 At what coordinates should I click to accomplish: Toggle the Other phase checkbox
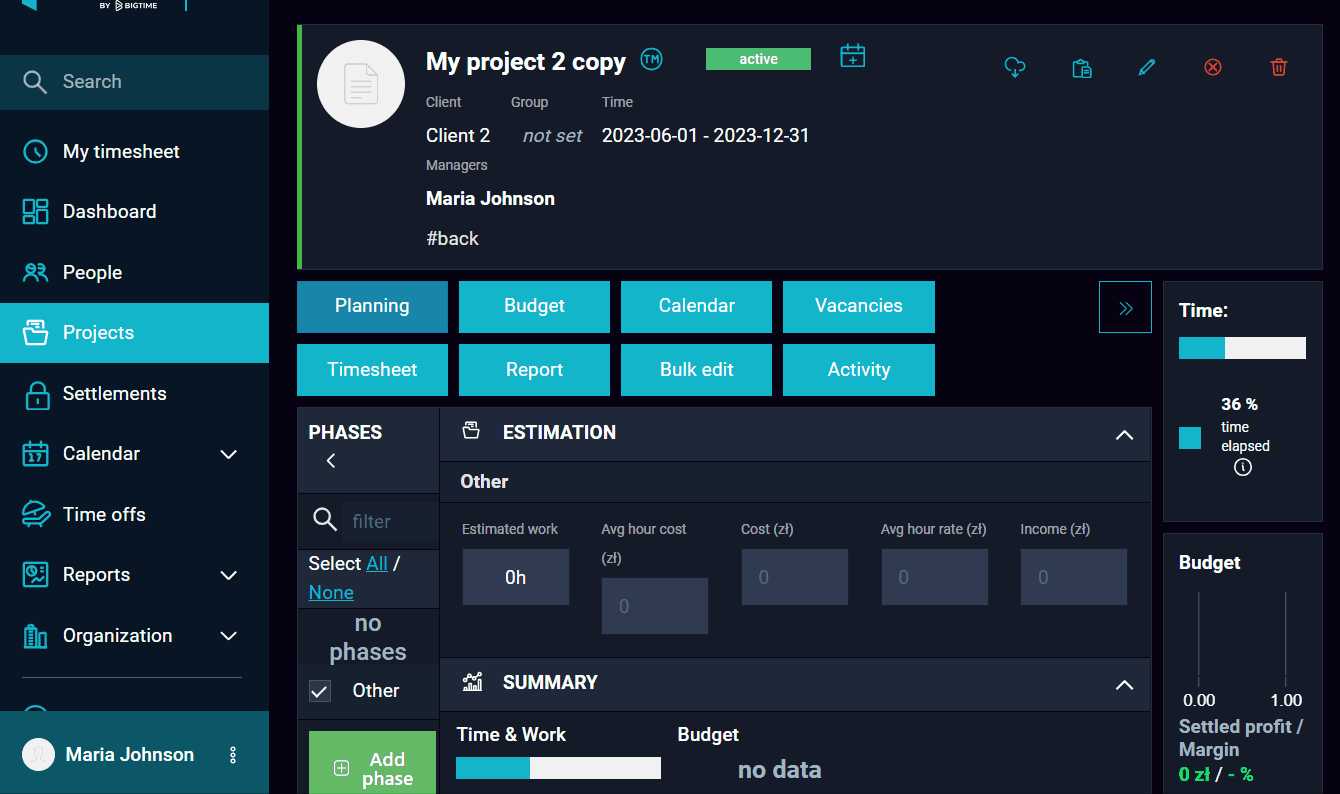[x=320, y=691]
